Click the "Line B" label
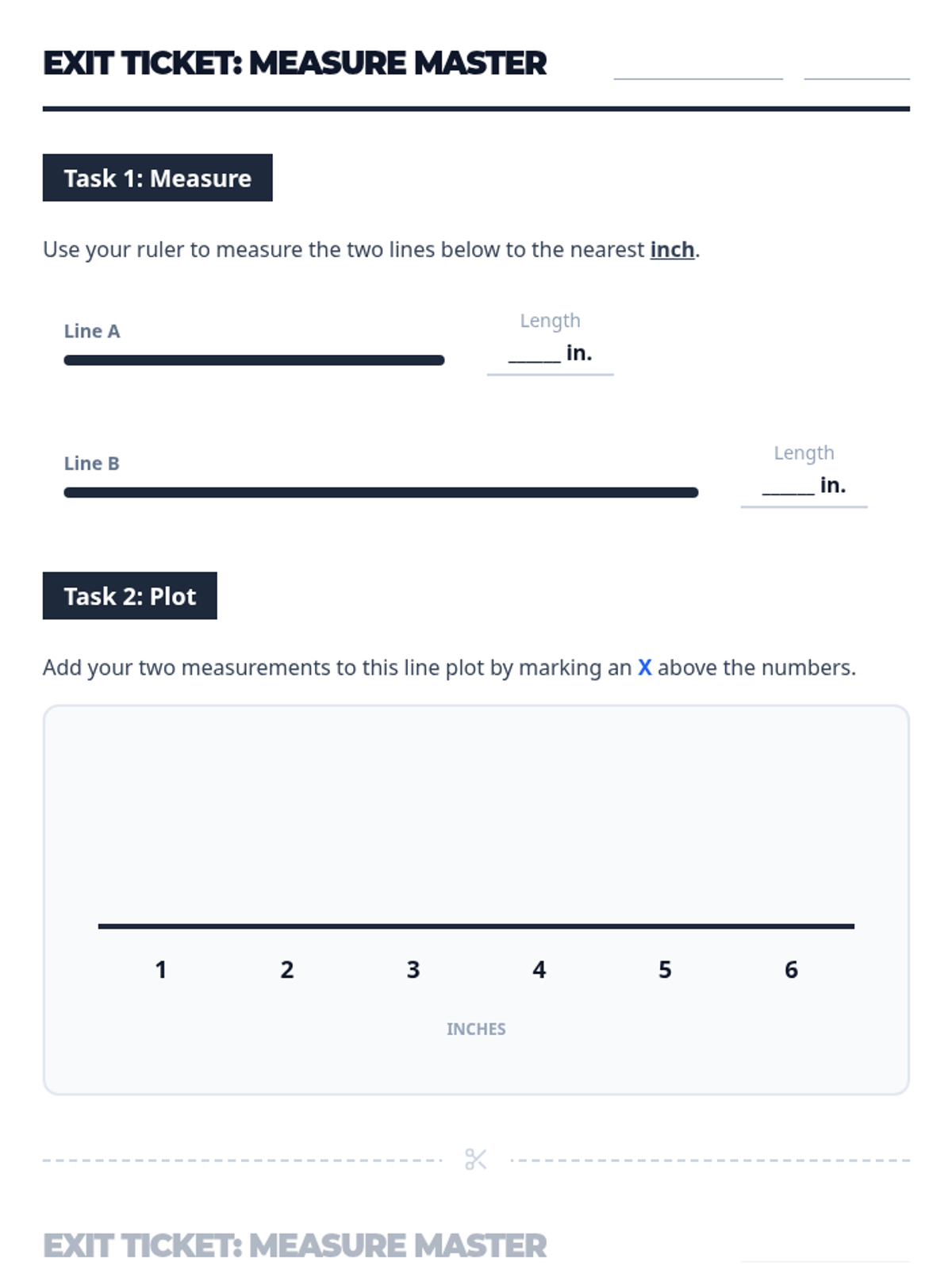The image size is (952, 1270). (x=92, y=464)
